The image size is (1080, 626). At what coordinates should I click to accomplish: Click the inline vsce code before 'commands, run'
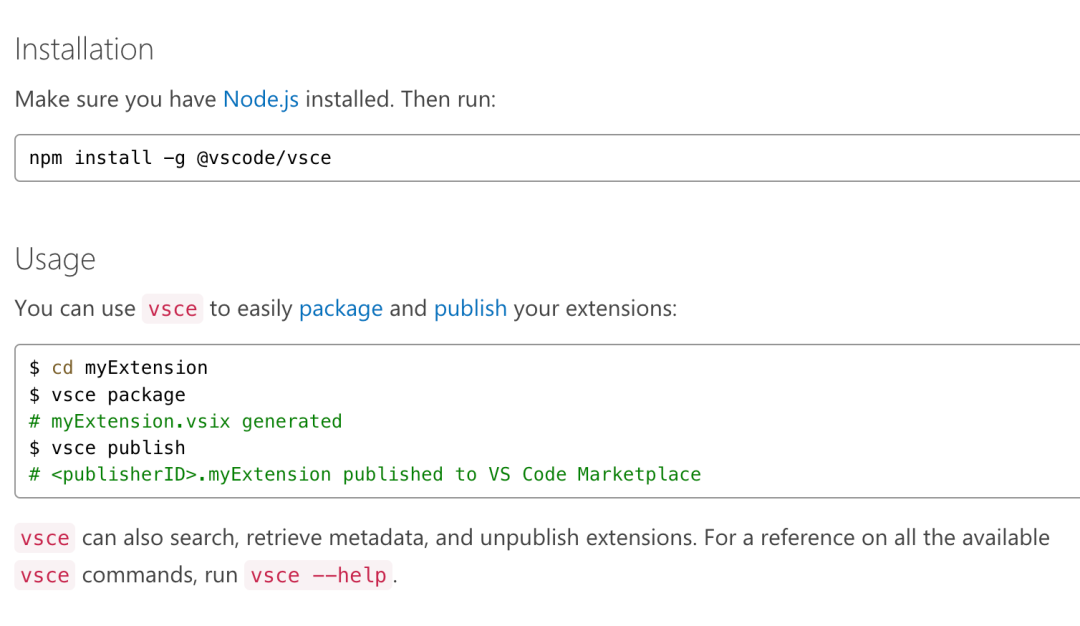pyautogui.click(x=45, y=575)
